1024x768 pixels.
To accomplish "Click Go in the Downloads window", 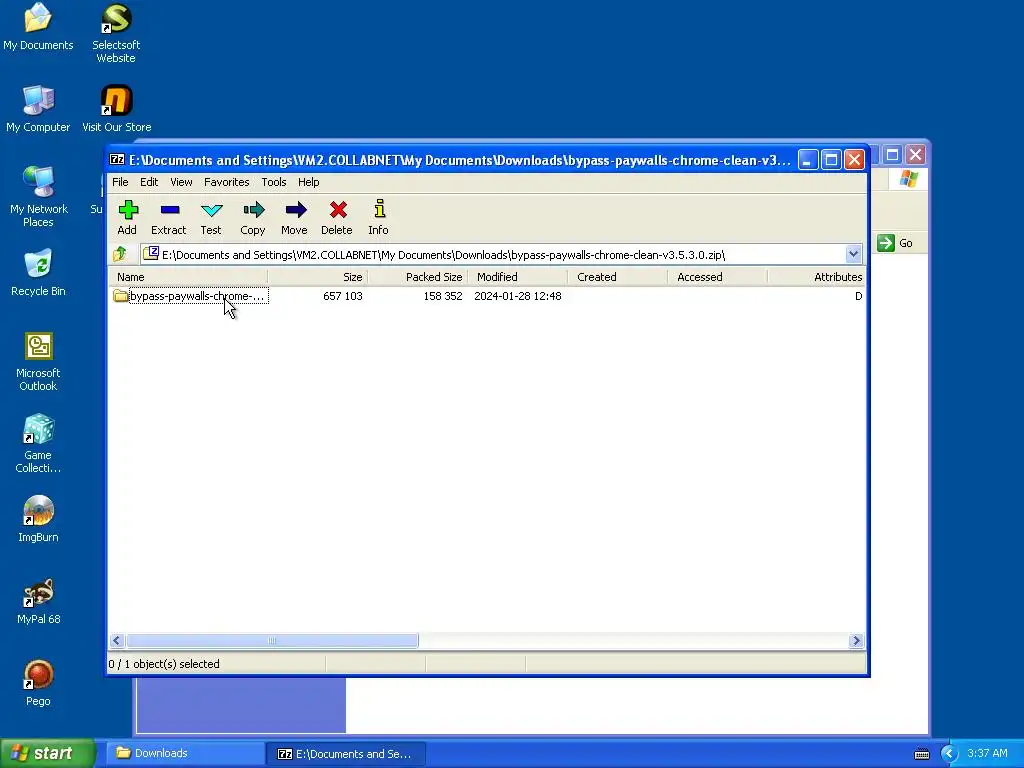I will [x=895, y=243].
